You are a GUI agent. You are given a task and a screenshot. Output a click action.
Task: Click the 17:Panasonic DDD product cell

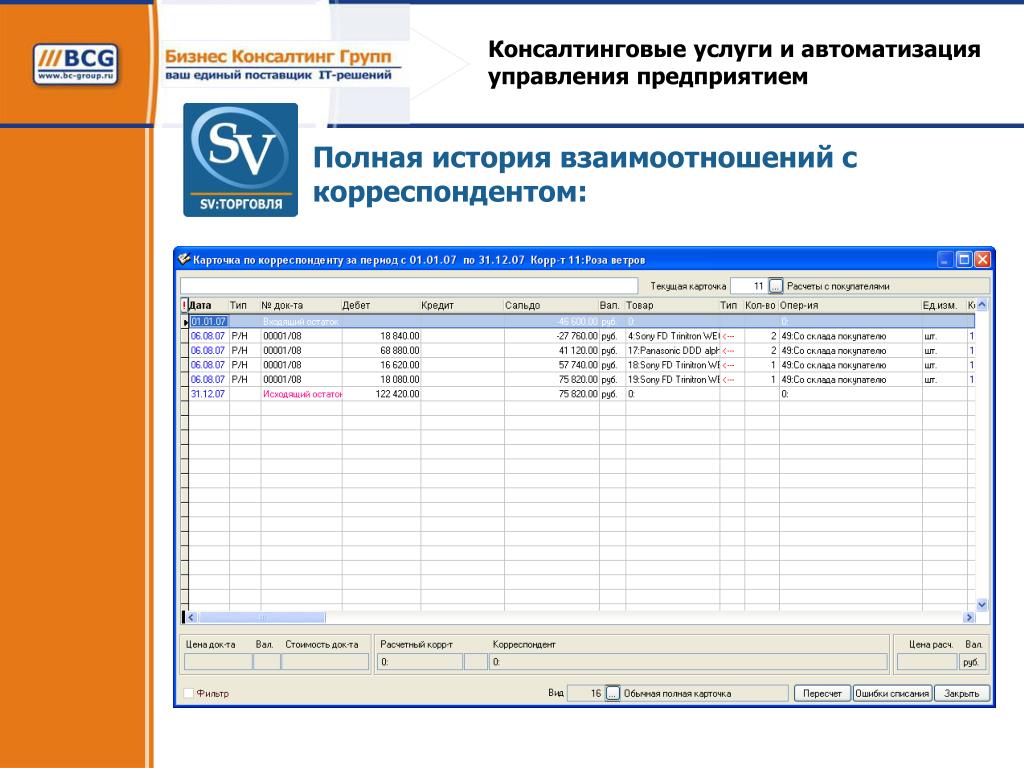pyautogui.click(x=673, y=350)
